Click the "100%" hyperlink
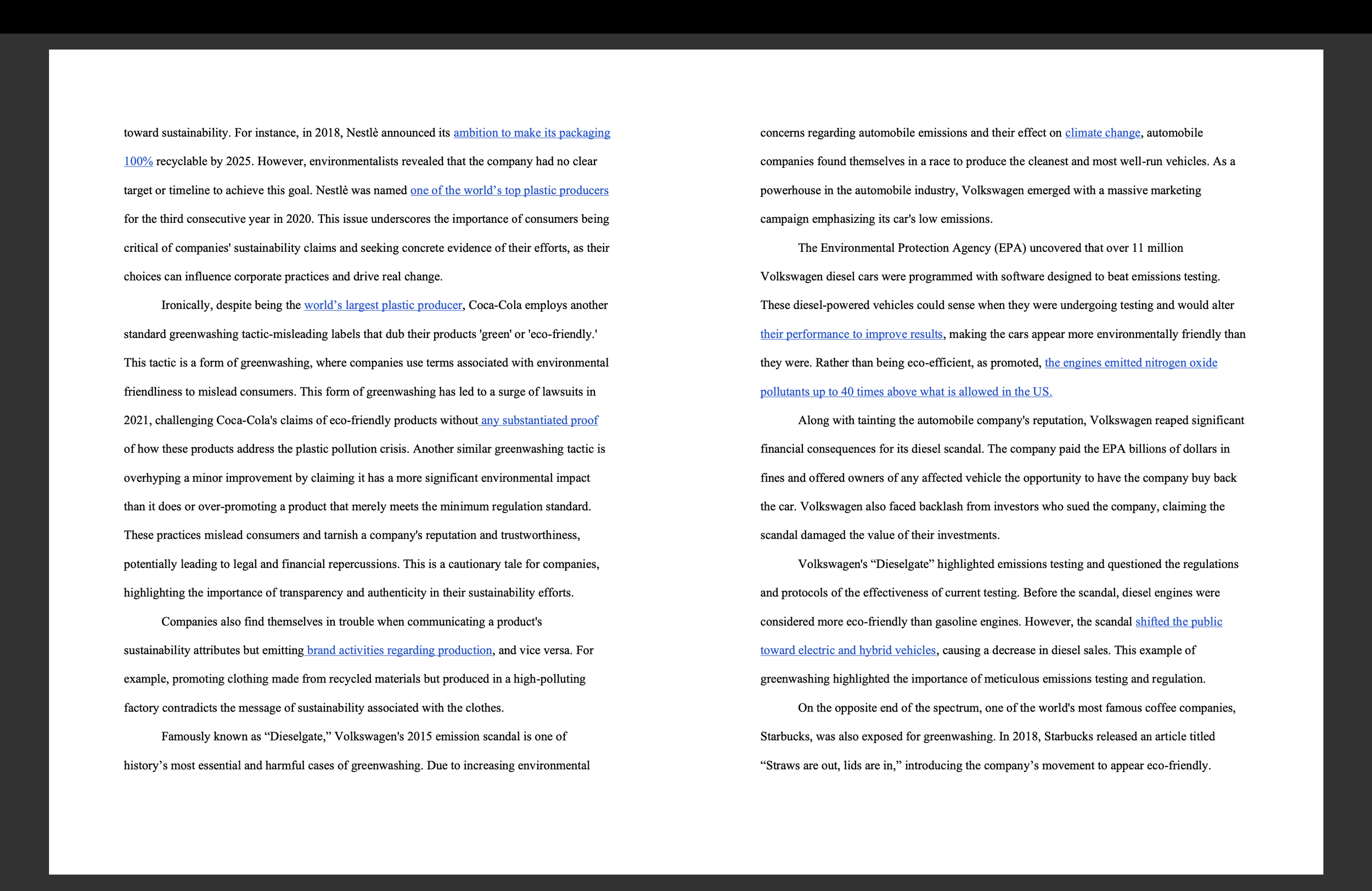This screenshot has height=891, width=1372. (138, 161)
